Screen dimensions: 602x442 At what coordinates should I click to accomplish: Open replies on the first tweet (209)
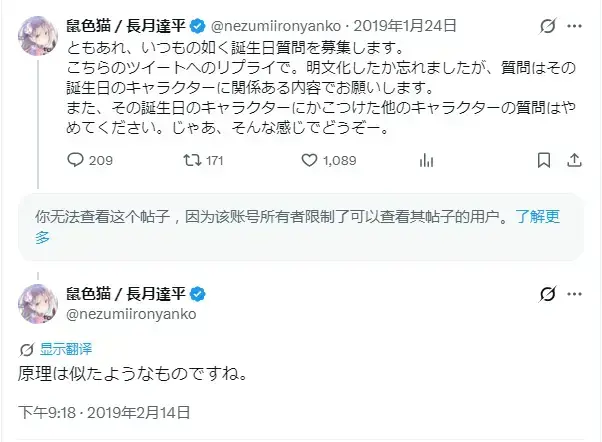(x=90, y=160)
